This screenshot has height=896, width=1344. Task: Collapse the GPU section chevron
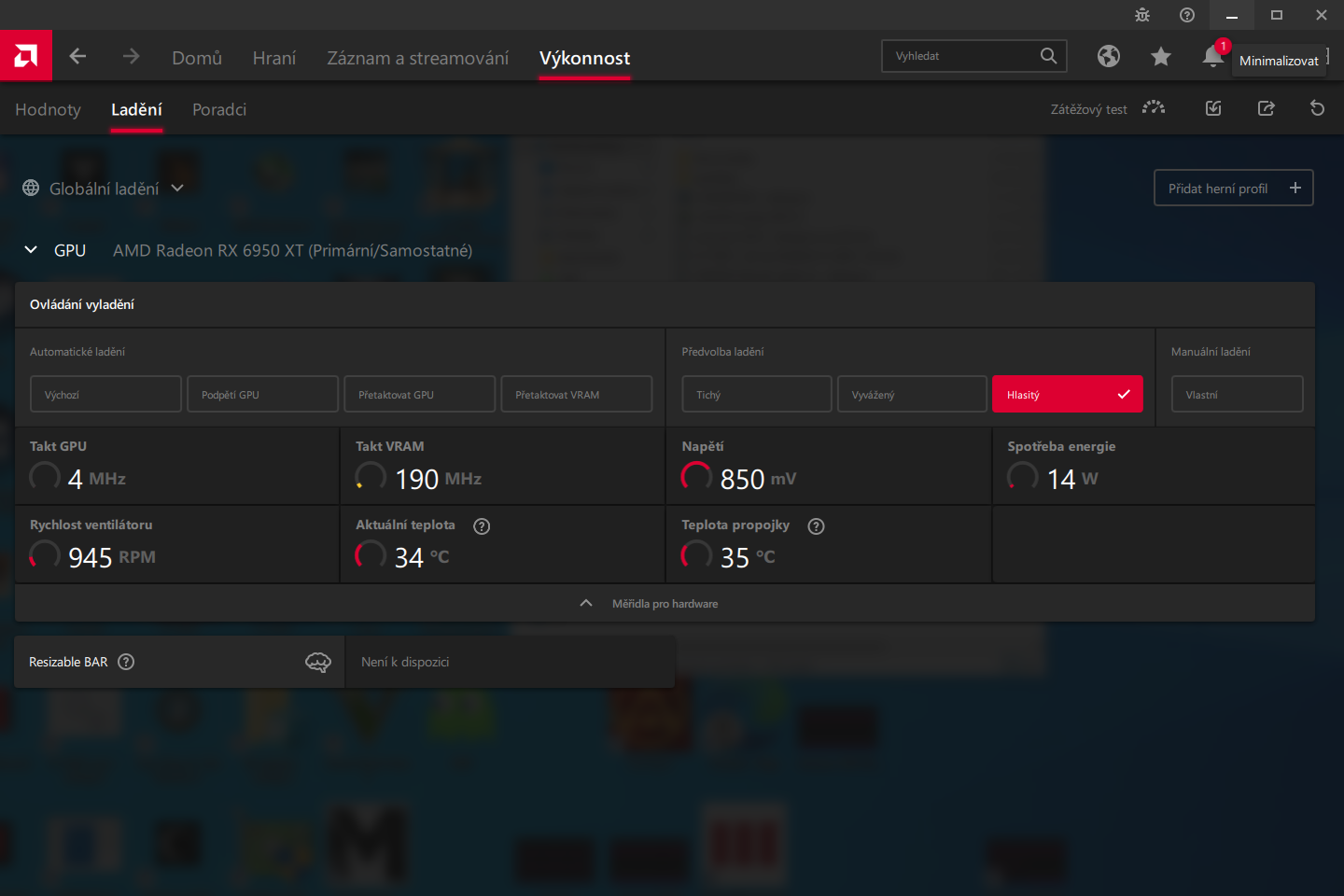[x=31, y=250]
